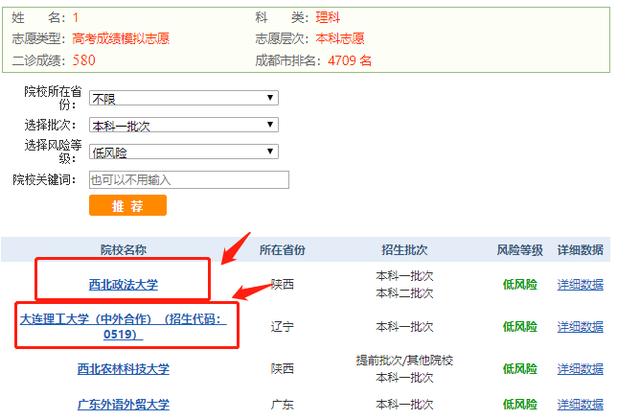The image size is (640, 420).
Task: Click the 院校名称 column header
Action: pos(123,250)
